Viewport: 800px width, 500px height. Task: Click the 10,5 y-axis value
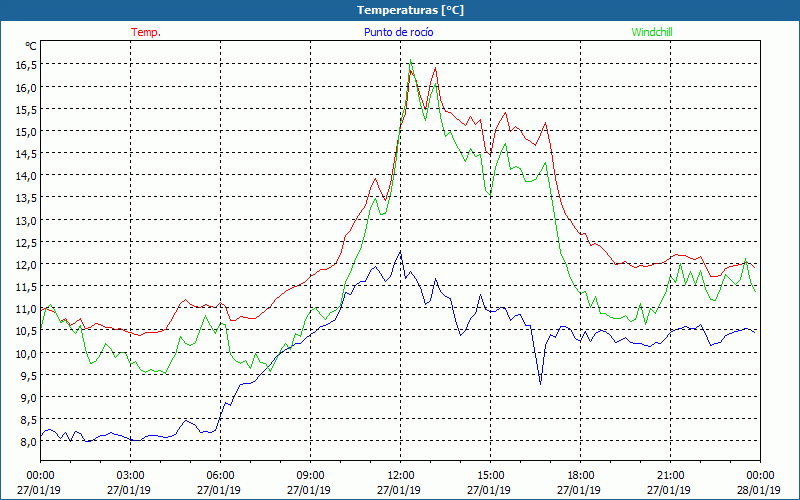click(26, 331)
